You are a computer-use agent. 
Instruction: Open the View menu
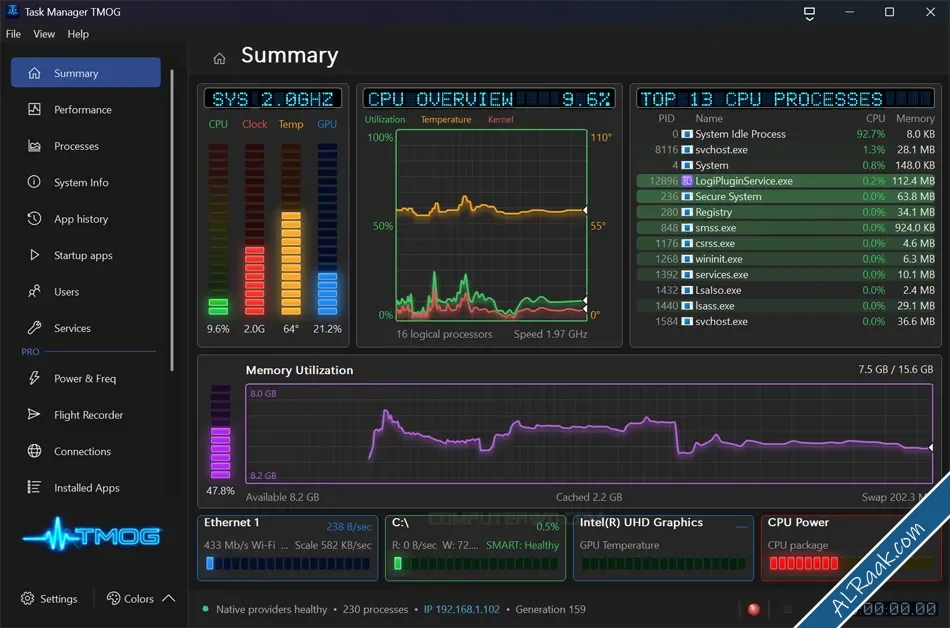pos(44,34)
